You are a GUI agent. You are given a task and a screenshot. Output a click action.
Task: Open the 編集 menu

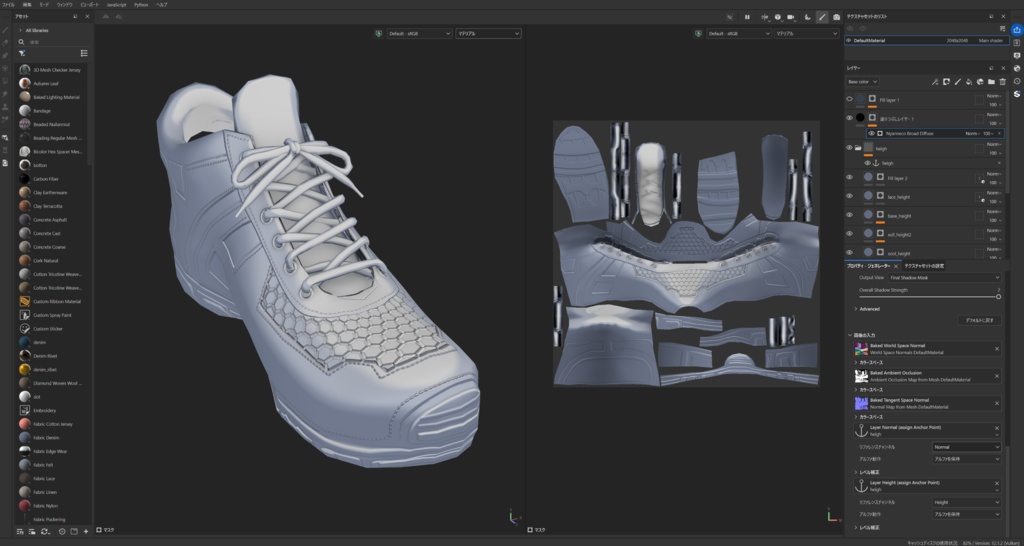(27, 5)
